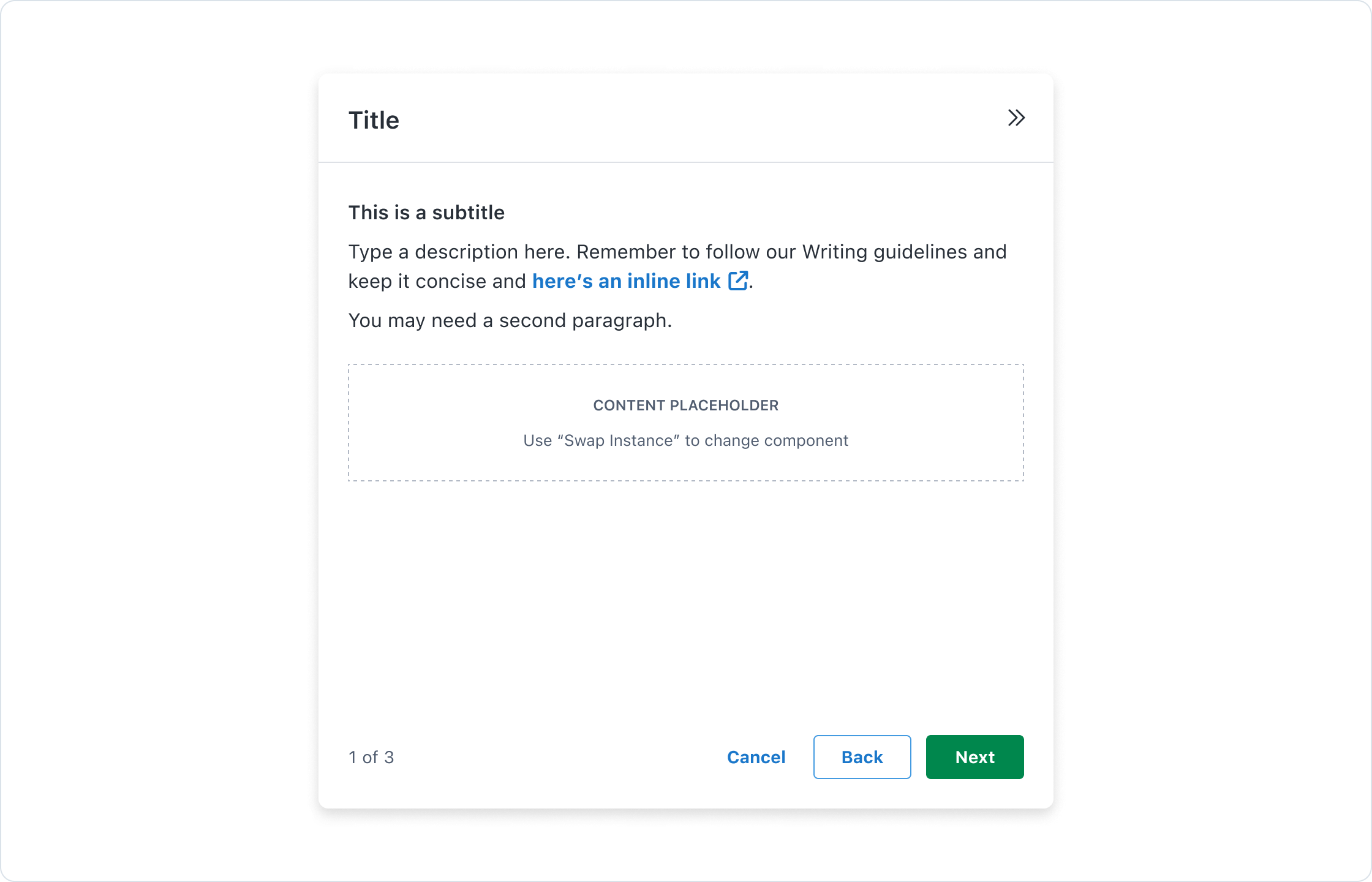Collapse the panel with the double-chevron icon
The height and width of the screenshot is (882, 1372).
pos(1016,118)
